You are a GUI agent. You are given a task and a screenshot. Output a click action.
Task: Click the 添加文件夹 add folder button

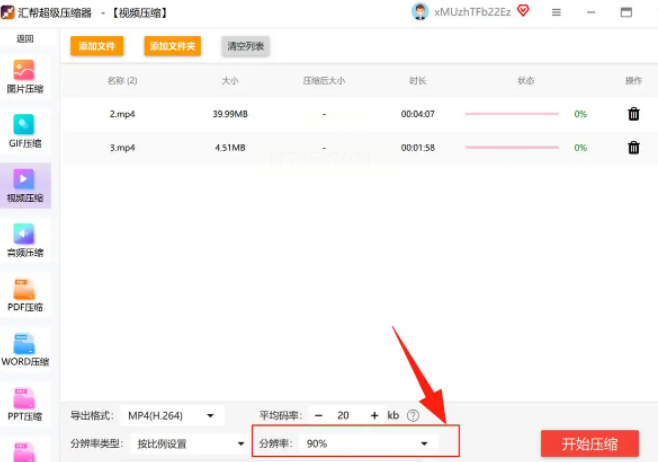(172, 46)
